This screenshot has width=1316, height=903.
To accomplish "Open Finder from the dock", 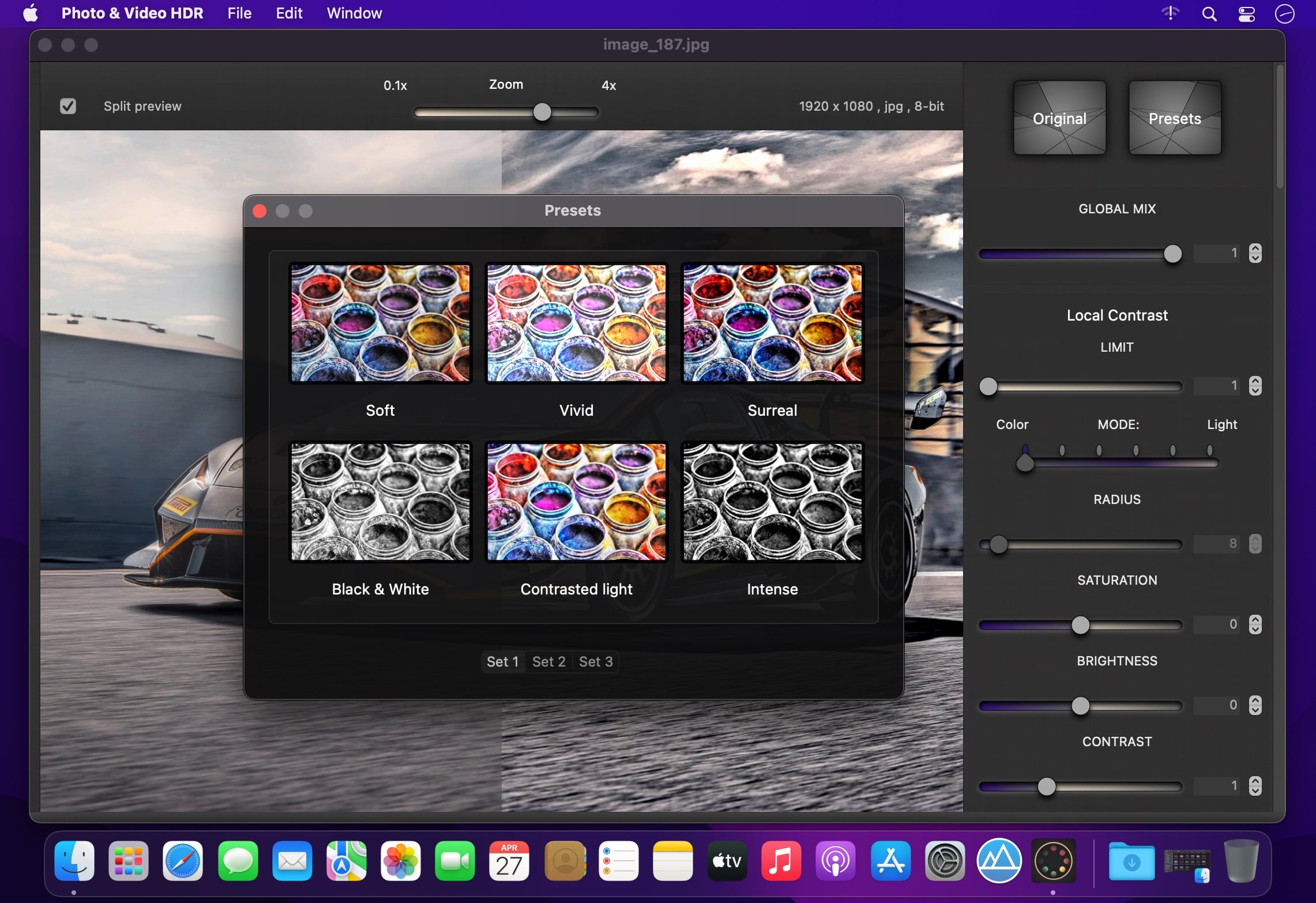I will 74,861.
